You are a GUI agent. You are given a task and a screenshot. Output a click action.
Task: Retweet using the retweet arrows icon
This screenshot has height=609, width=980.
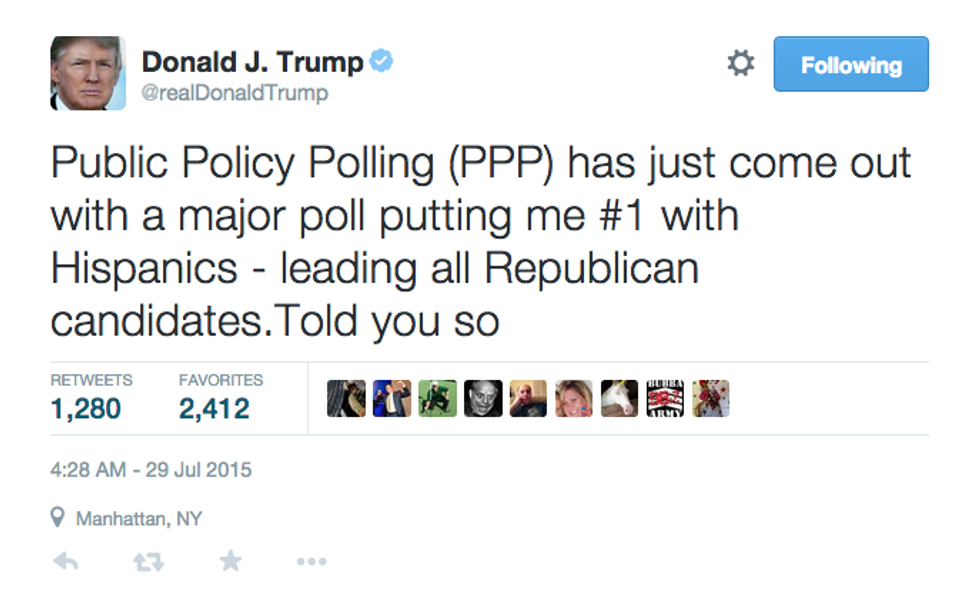(149, 562)
